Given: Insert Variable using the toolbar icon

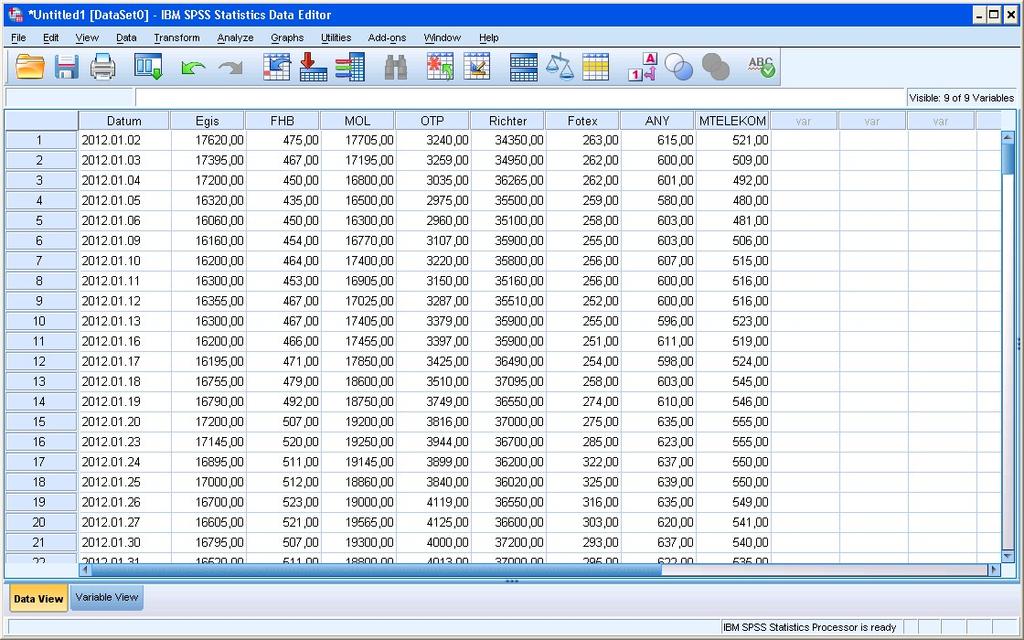Looking at the screenshot, I should [x=477, y=67].
